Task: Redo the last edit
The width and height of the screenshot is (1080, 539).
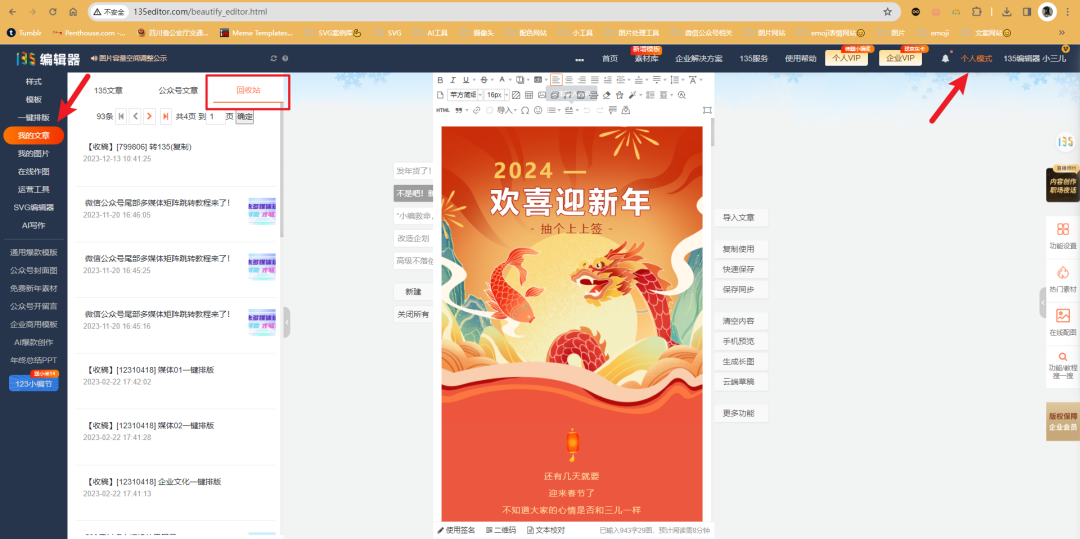Action: coord(600,110)
